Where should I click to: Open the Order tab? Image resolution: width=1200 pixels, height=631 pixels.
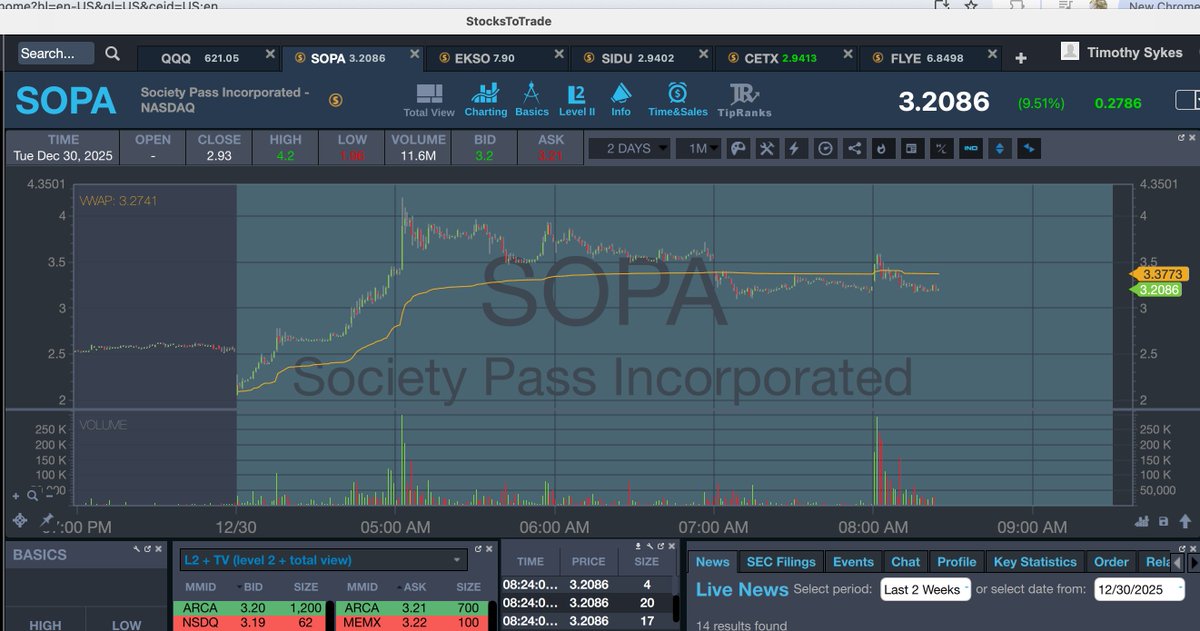(1111, 562)
